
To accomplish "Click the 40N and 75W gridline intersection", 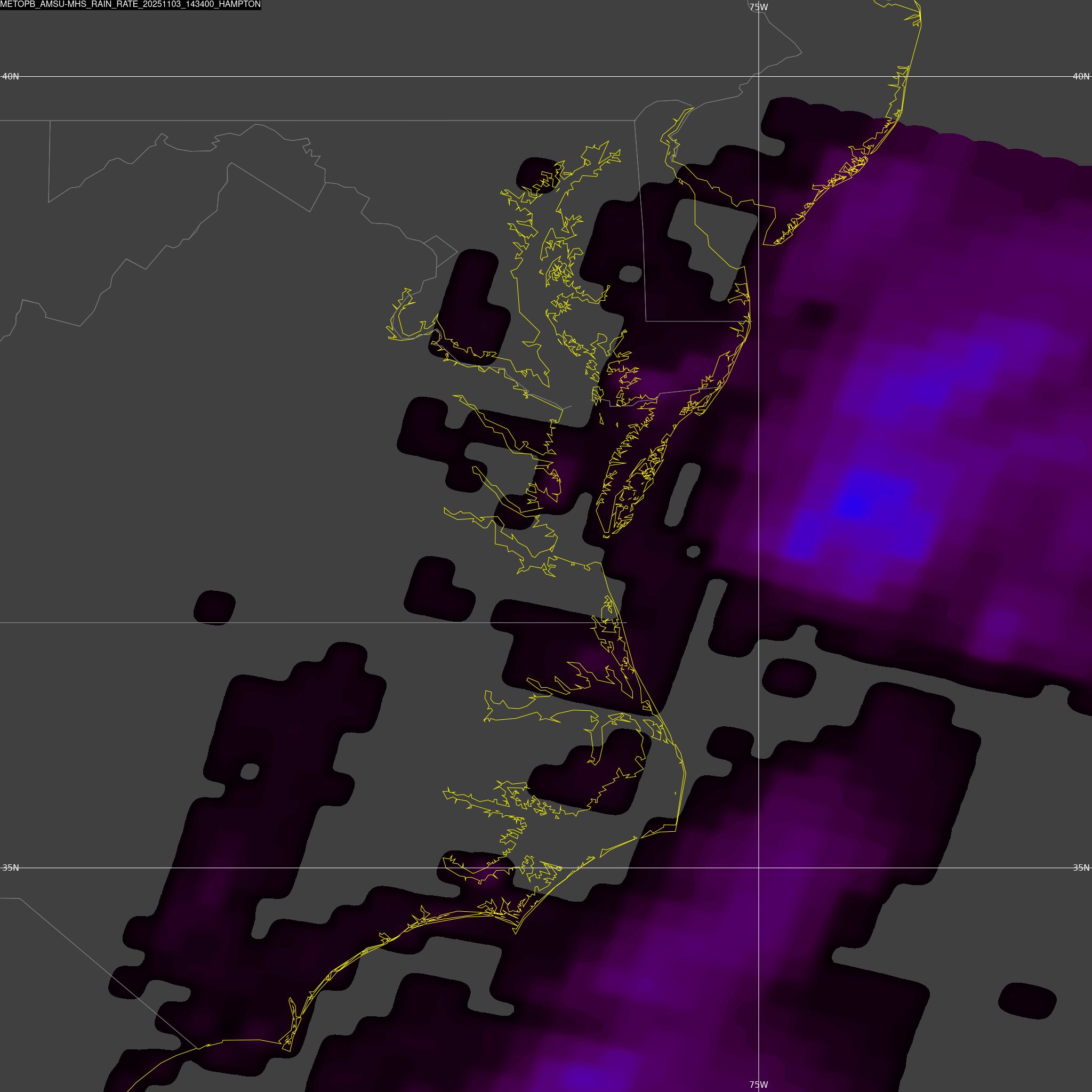I will [759, 76].
